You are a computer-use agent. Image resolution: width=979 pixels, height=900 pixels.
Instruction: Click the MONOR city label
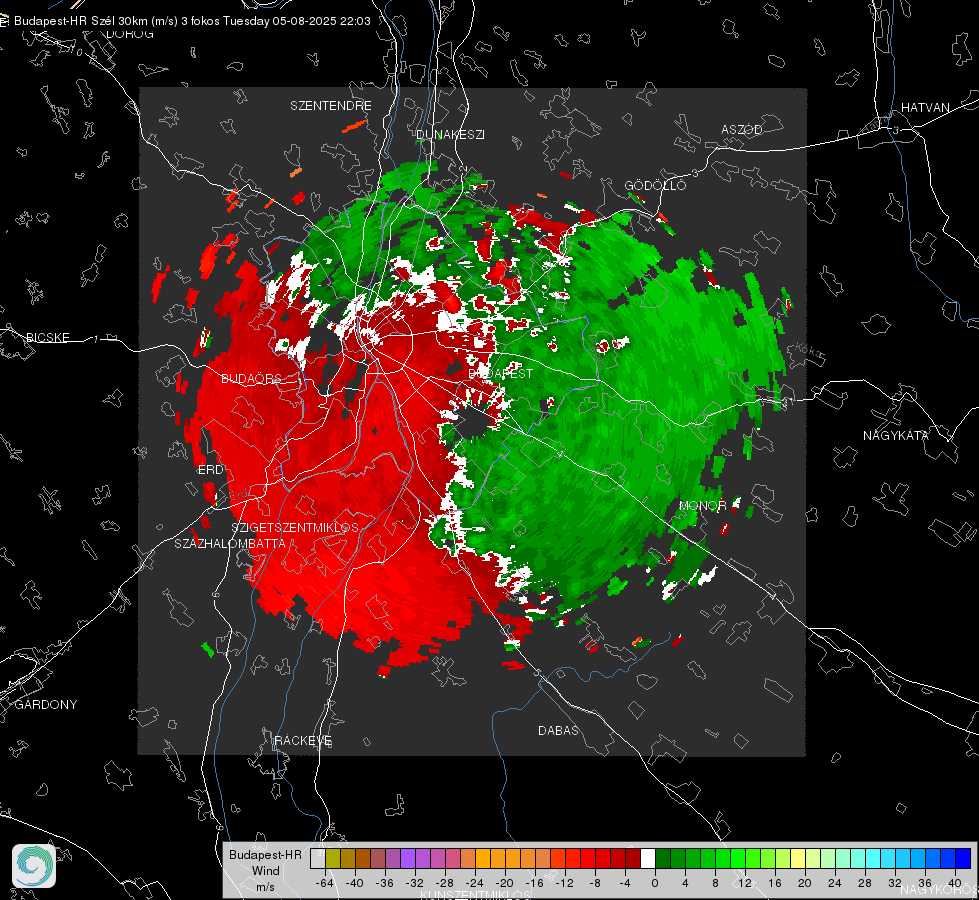pyautogui.click(x=702, y=505)
